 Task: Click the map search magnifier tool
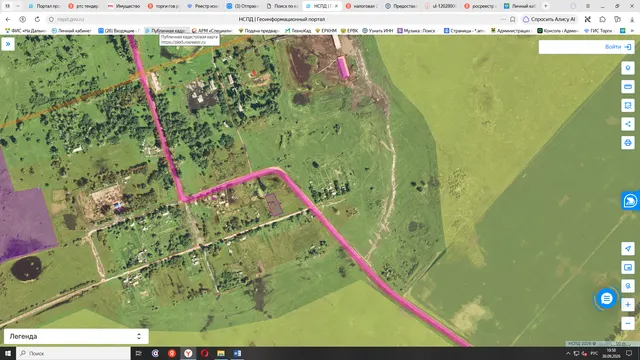coord(628,286)
